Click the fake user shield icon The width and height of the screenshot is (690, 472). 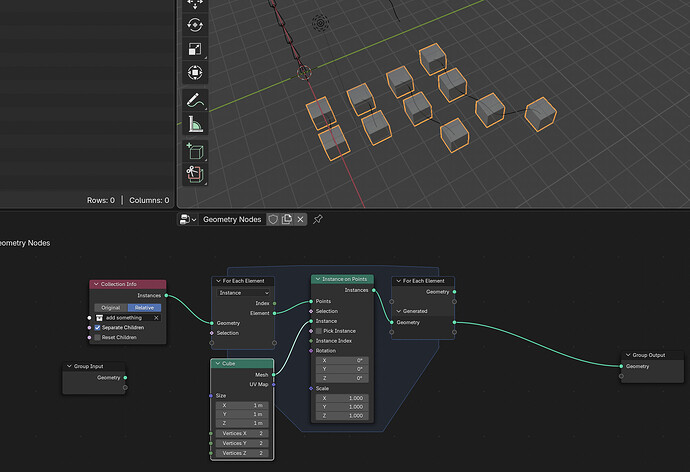(273, 219)
